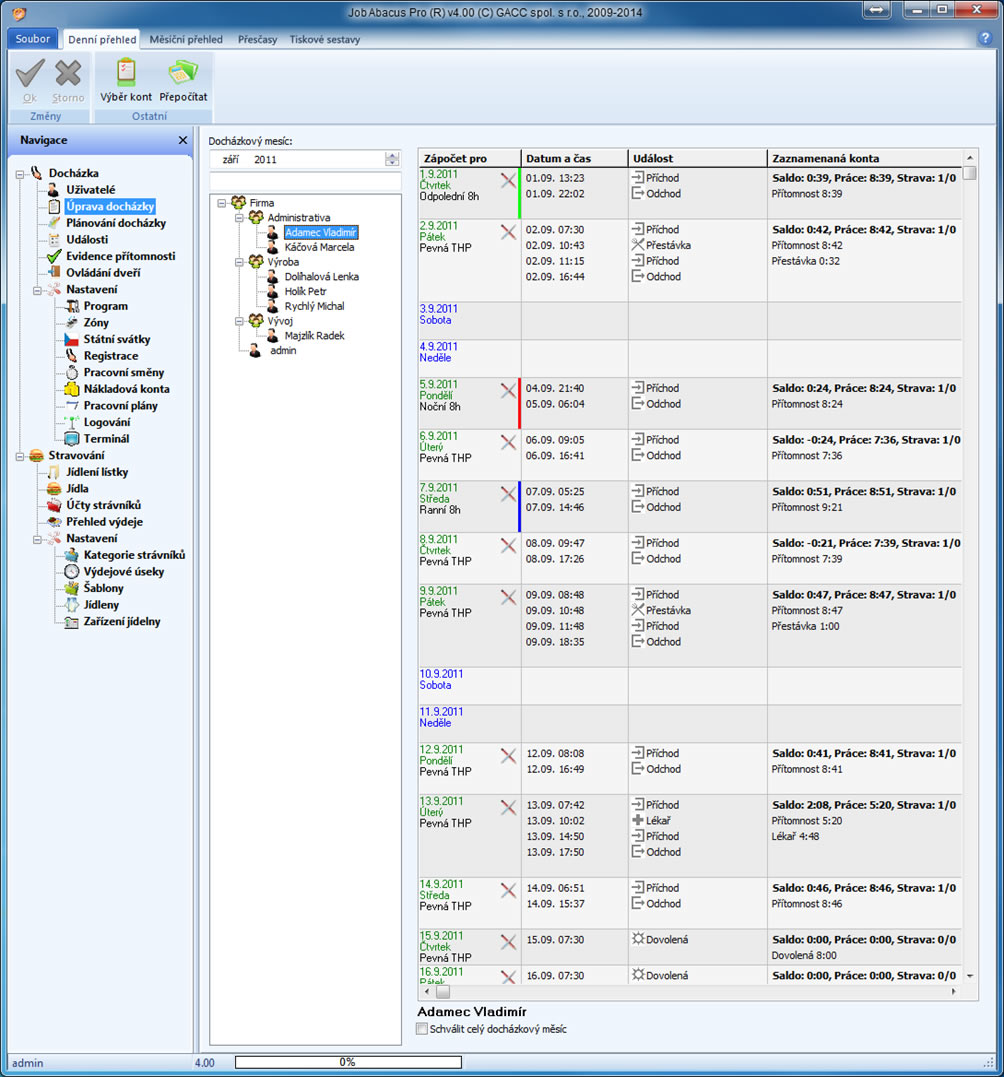The image size is (1004, 1077).
Task: Open Ovládání dveří item
Action: tap(103, 272)
